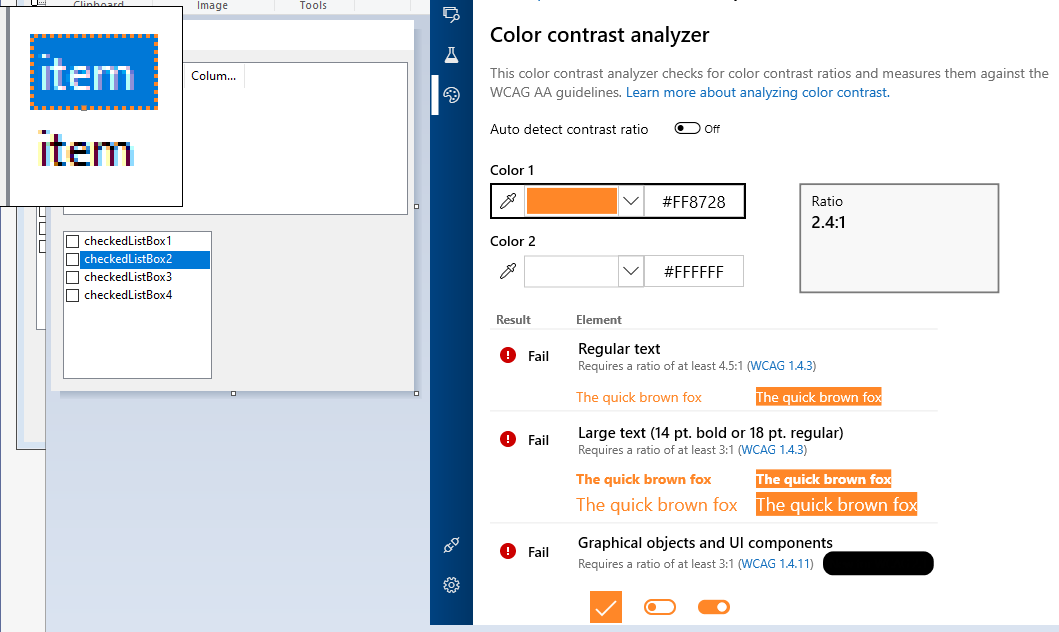Screen dimensions: 1059x632
Task: Select the Color contrast palette icon
Action: point(451,95)
